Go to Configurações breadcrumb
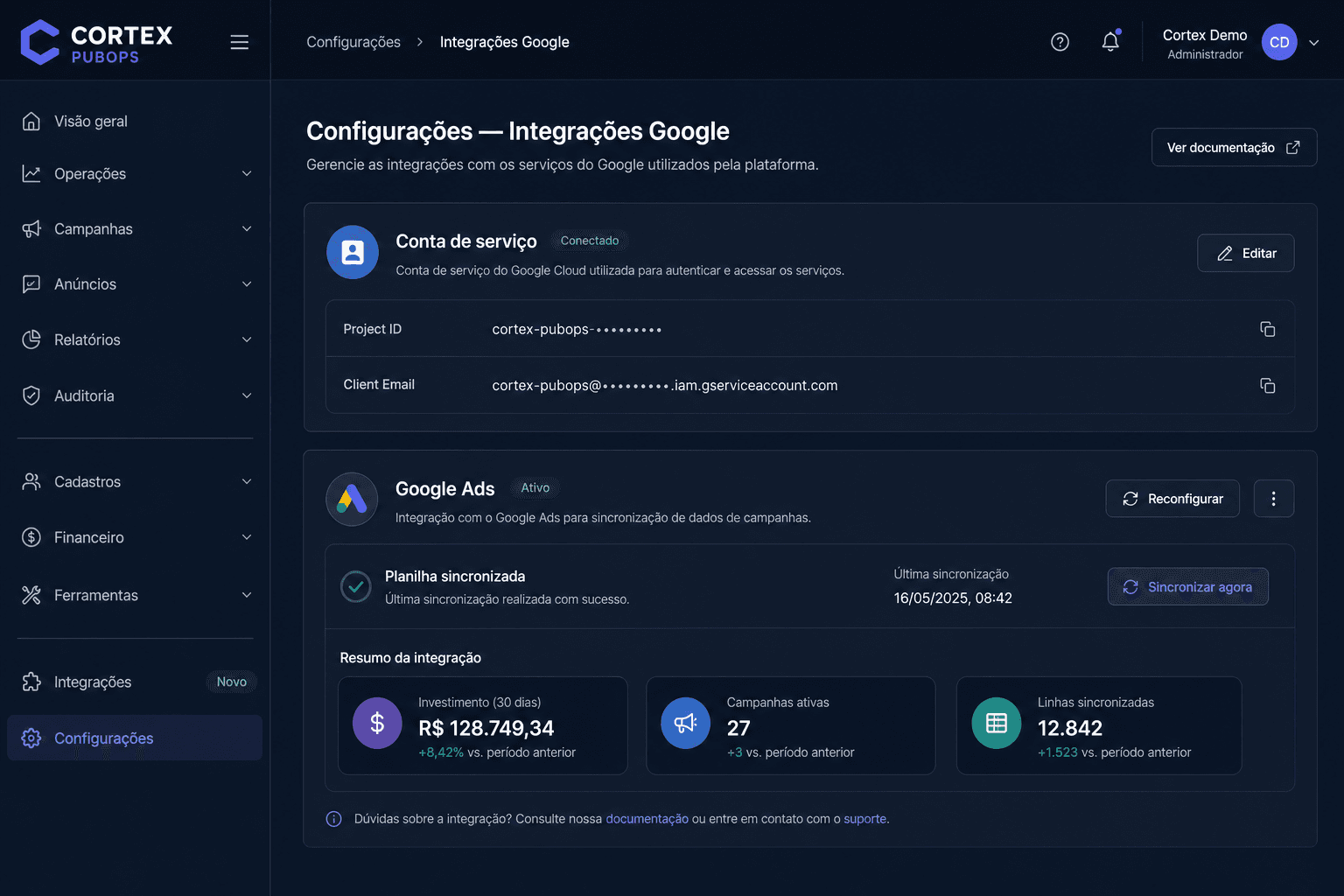The width and height of the screenshot is (1344, 896). (x=353, y=42)
